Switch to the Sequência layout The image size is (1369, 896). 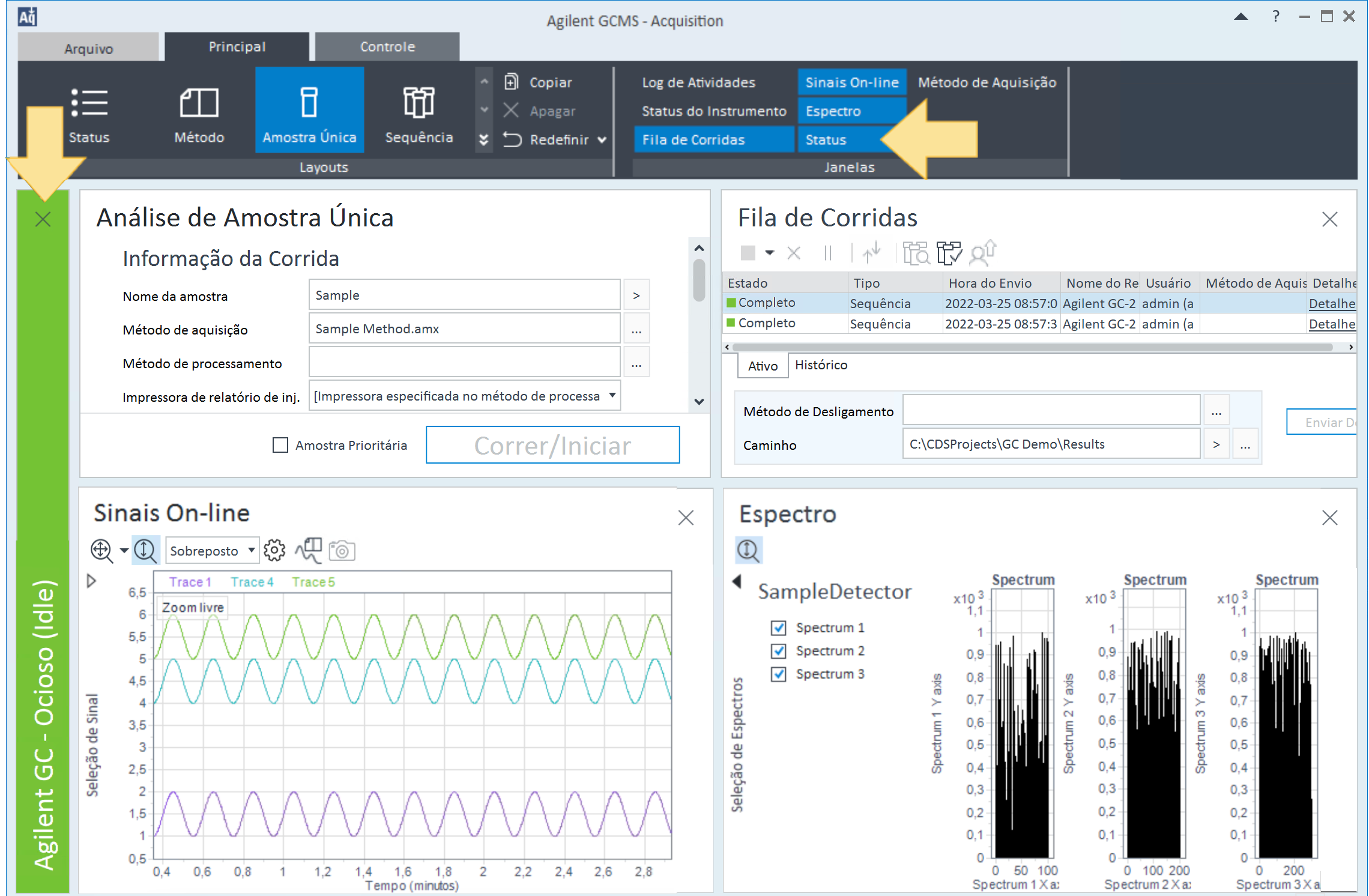pyautogui.click(x=419, y=114)
